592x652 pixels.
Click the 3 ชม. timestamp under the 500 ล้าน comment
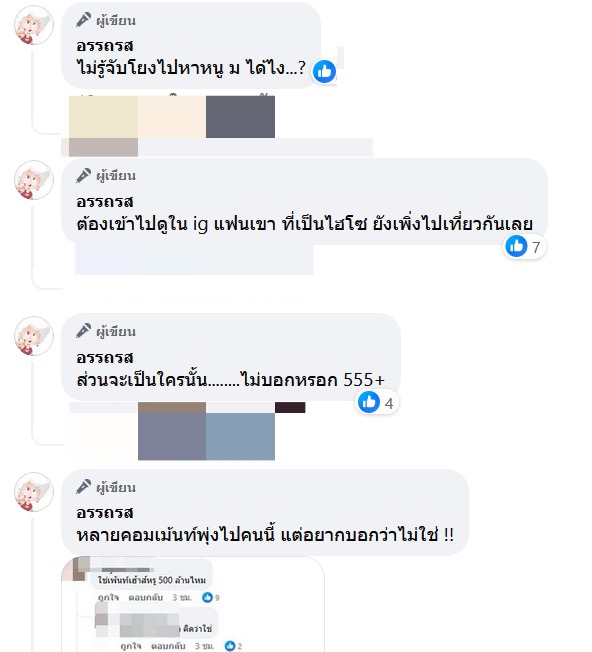coord(182,598)
